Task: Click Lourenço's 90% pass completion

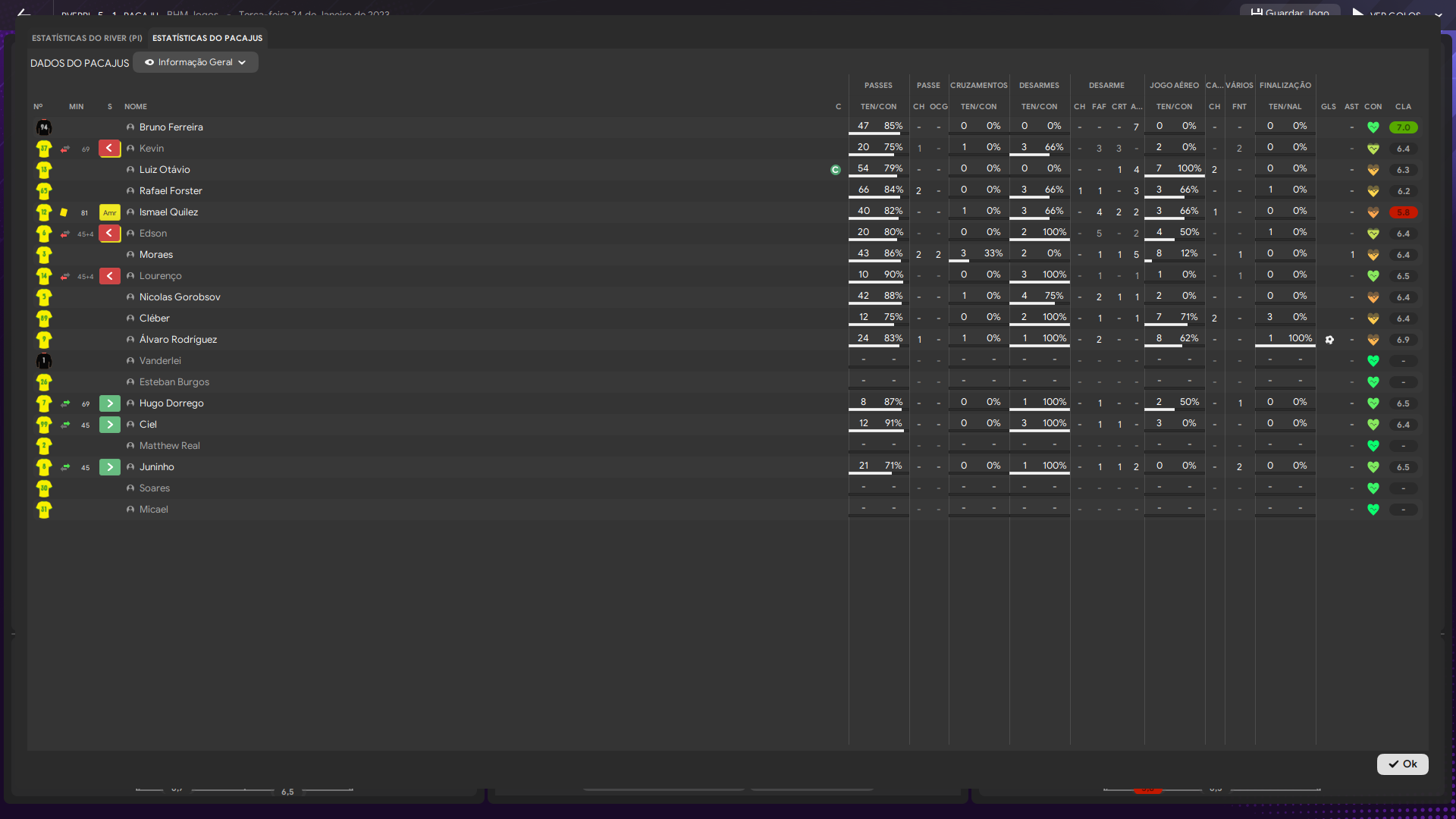Action: coord(893,275)
